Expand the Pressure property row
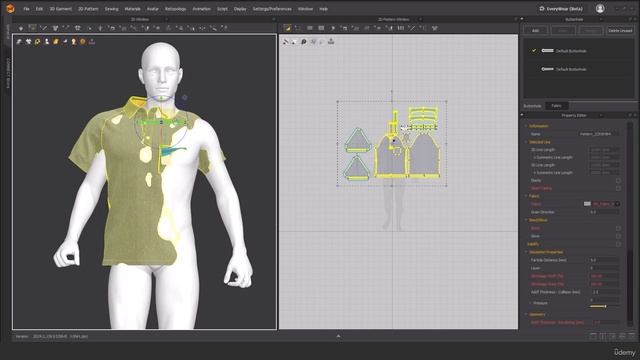This screenshot has height=360, width=640. coord(530,303)
